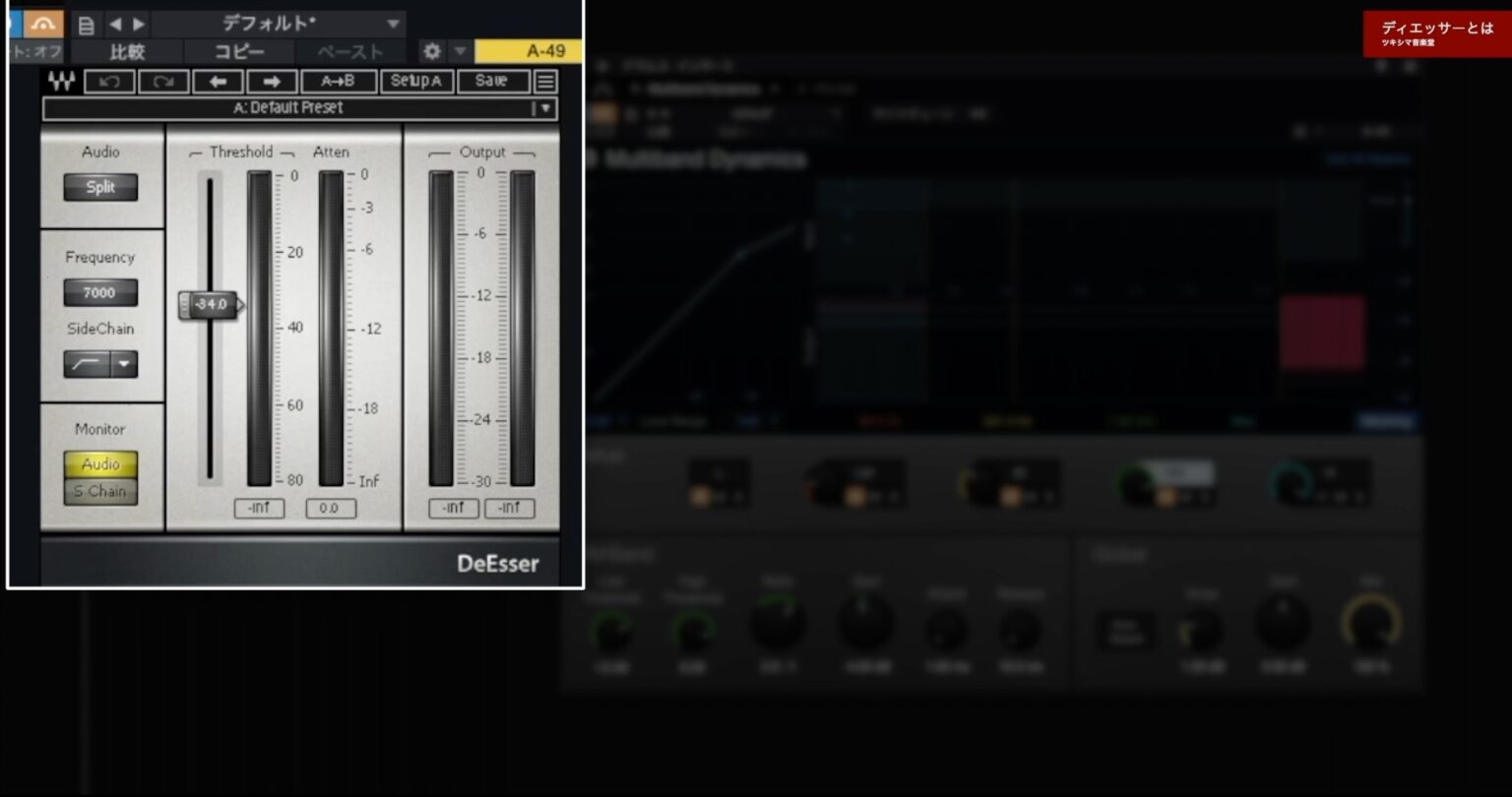Viewport: 1512px width, 797px height.
Task: Expand the デフォルト preset list arrow
Action: [393, 25]
